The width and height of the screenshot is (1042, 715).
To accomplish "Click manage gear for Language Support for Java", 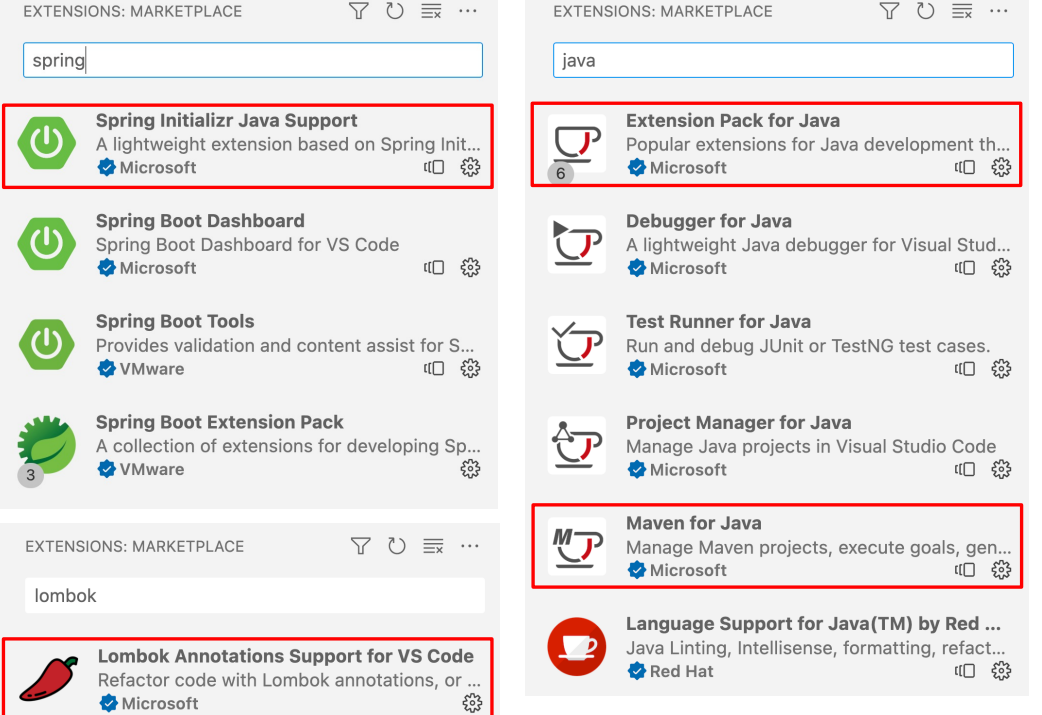I will [x=1001, y=671].
